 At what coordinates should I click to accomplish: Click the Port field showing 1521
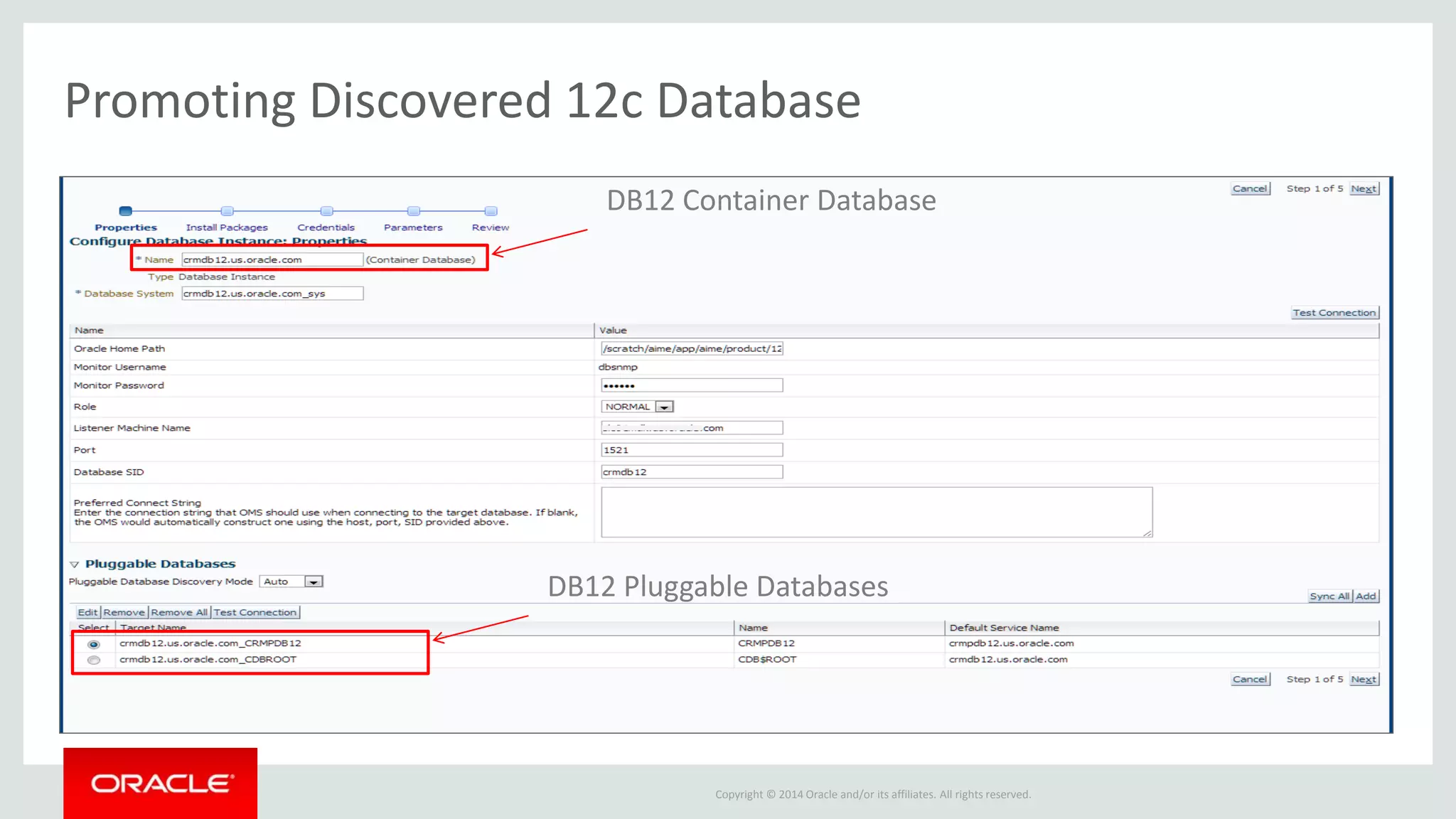pyautogui.click(x=692, y=450)
